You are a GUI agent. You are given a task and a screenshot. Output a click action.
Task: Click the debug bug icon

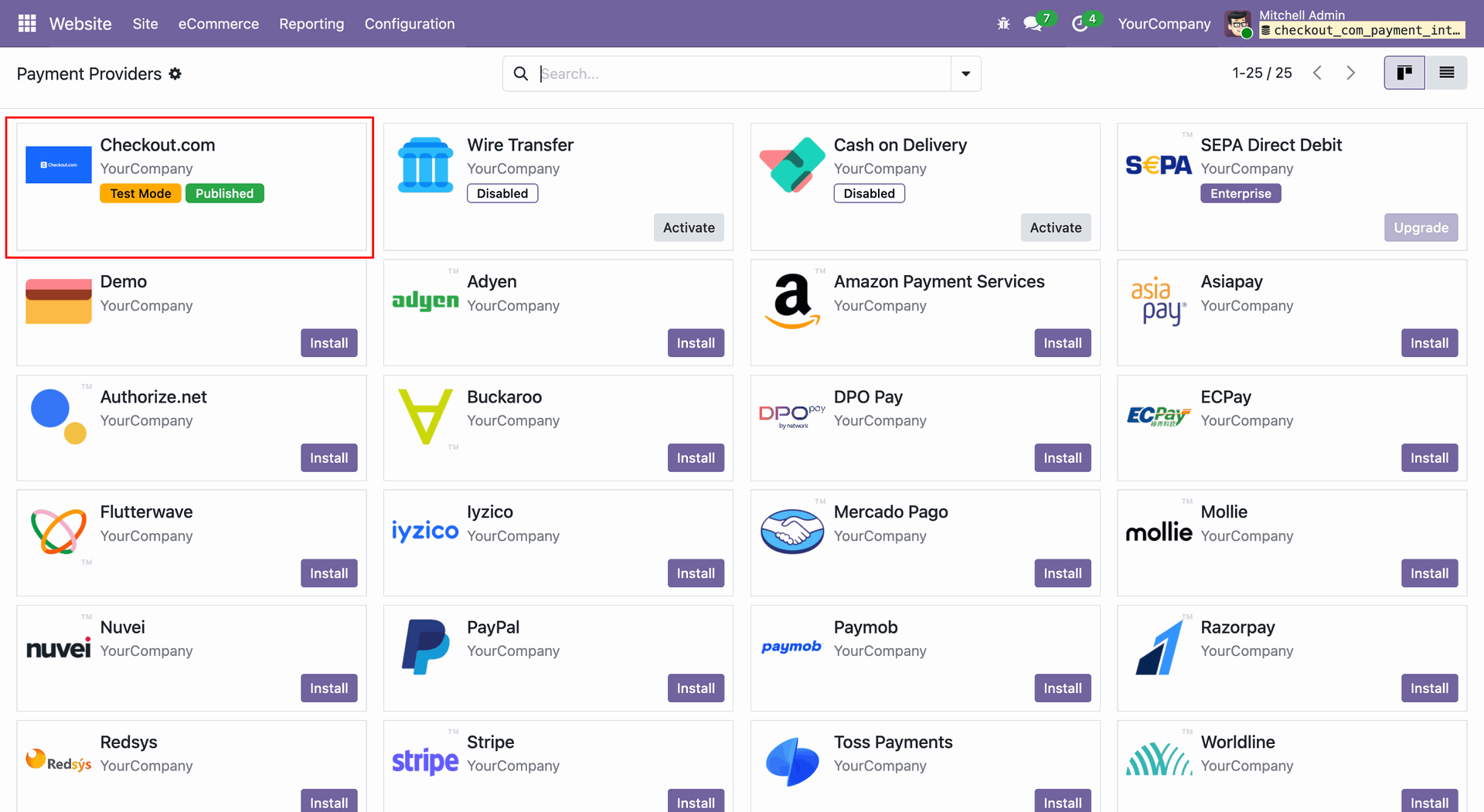point(1003,24)
